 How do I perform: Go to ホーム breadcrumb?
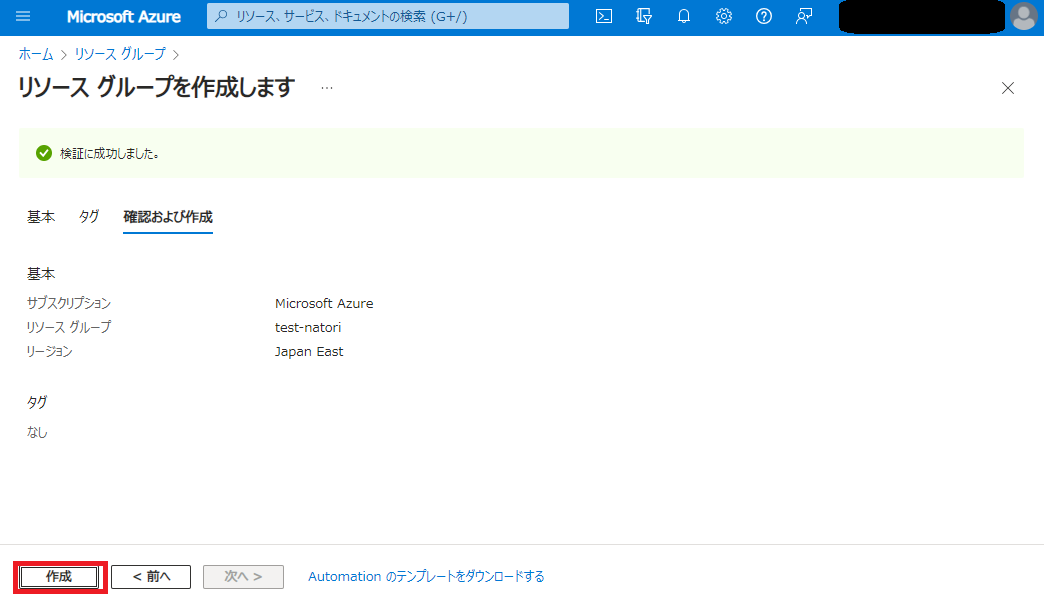pyautogui.click(x=36, y=54)
